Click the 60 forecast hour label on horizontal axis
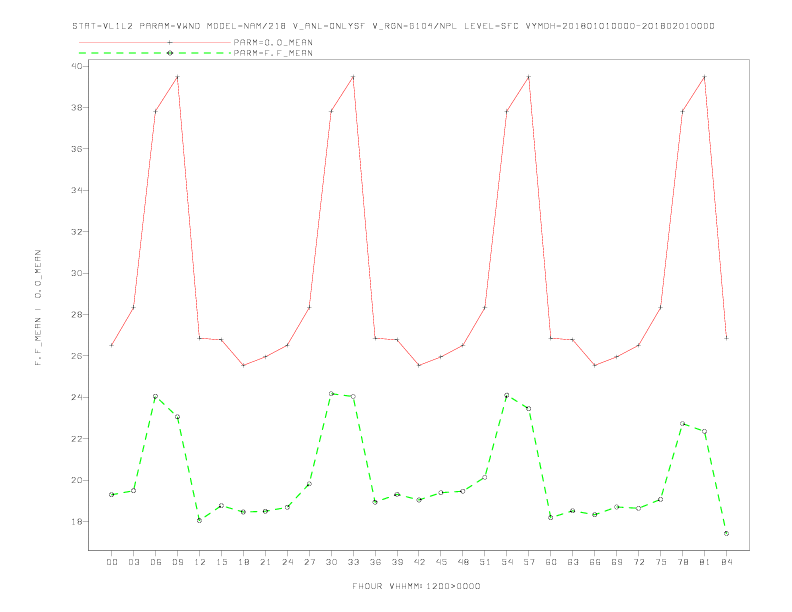 click(551, 562)
